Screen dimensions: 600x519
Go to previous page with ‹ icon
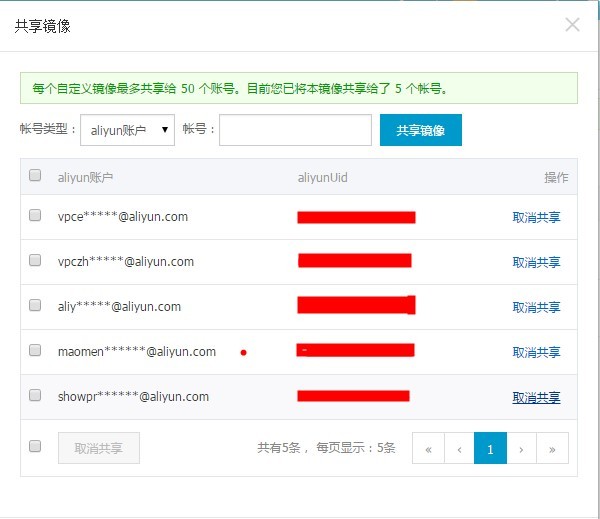pos(459,449)
